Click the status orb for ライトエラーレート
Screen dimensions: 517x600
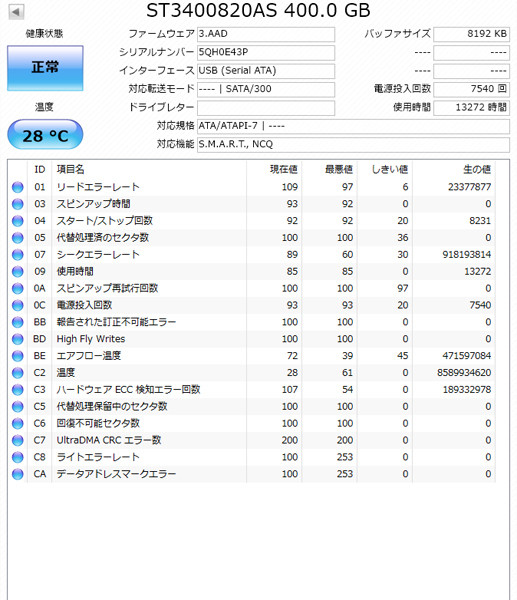pyautogui.click(x=18, y=457)
